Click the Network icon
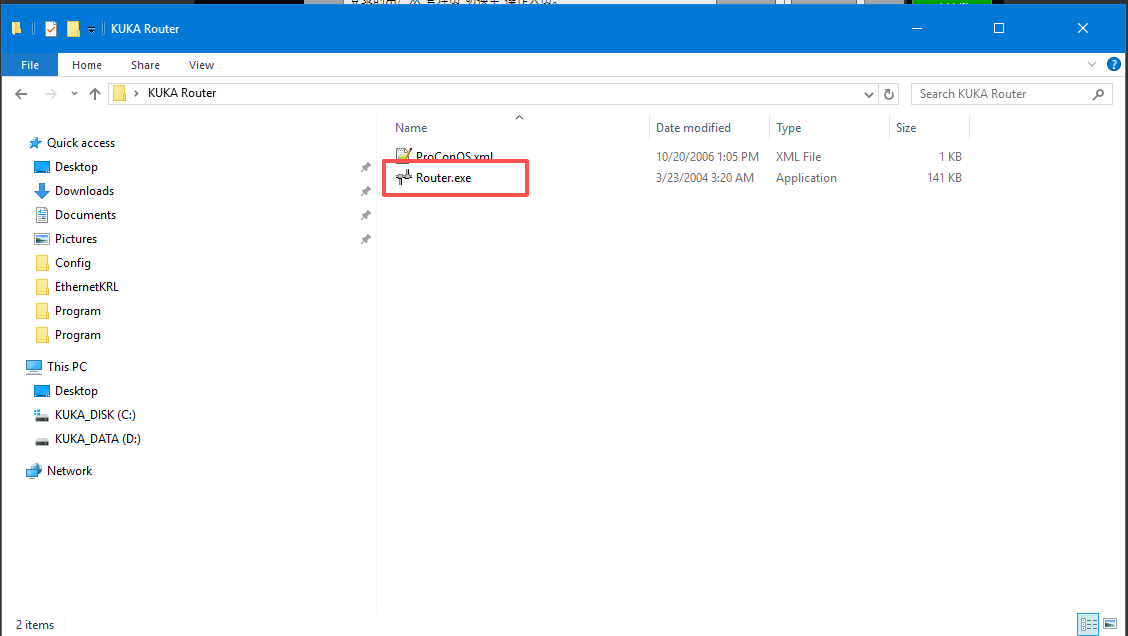 [34, 471]
